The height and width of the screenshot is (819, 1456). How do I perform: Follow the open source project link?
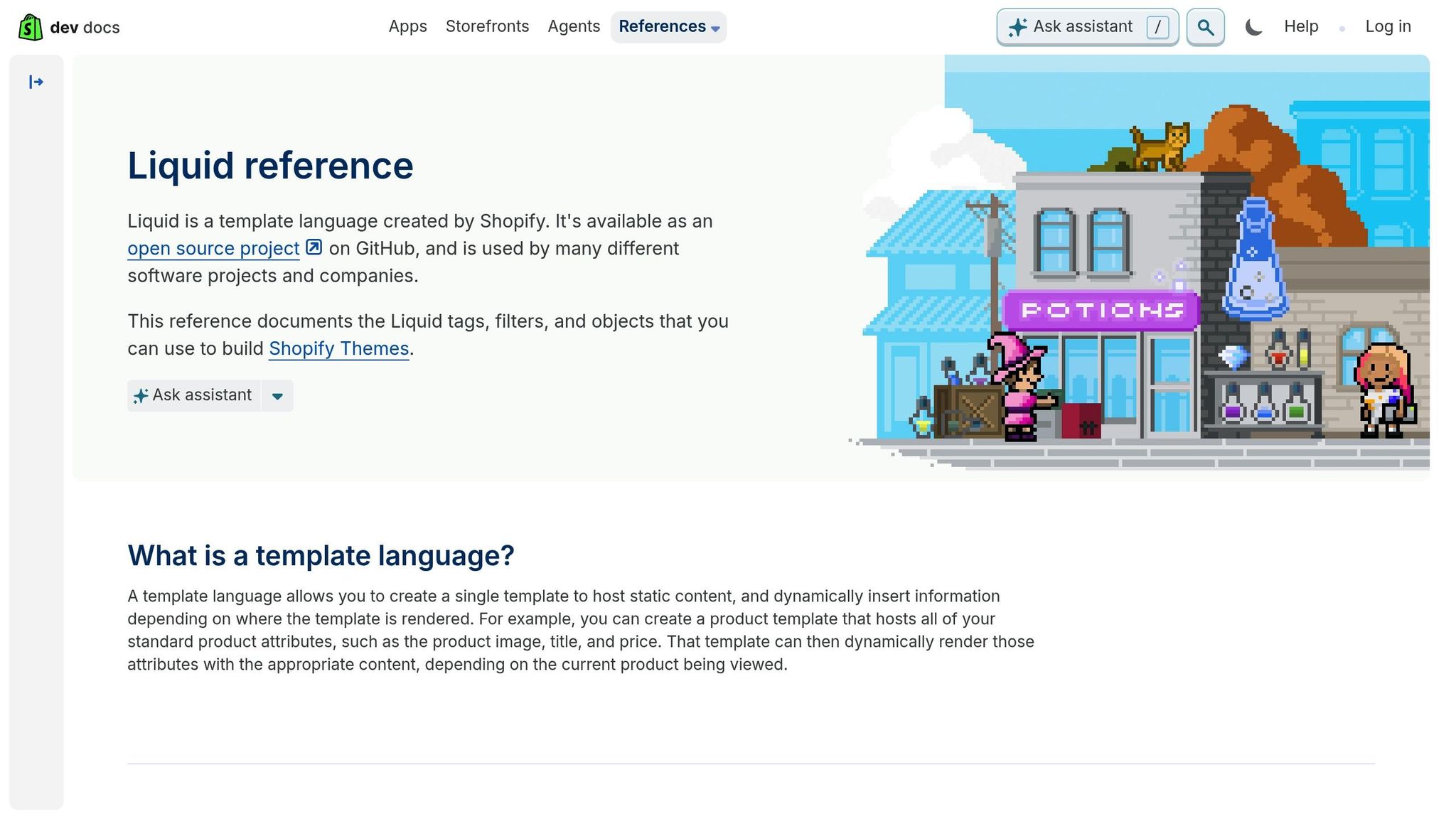coord(213,249)
